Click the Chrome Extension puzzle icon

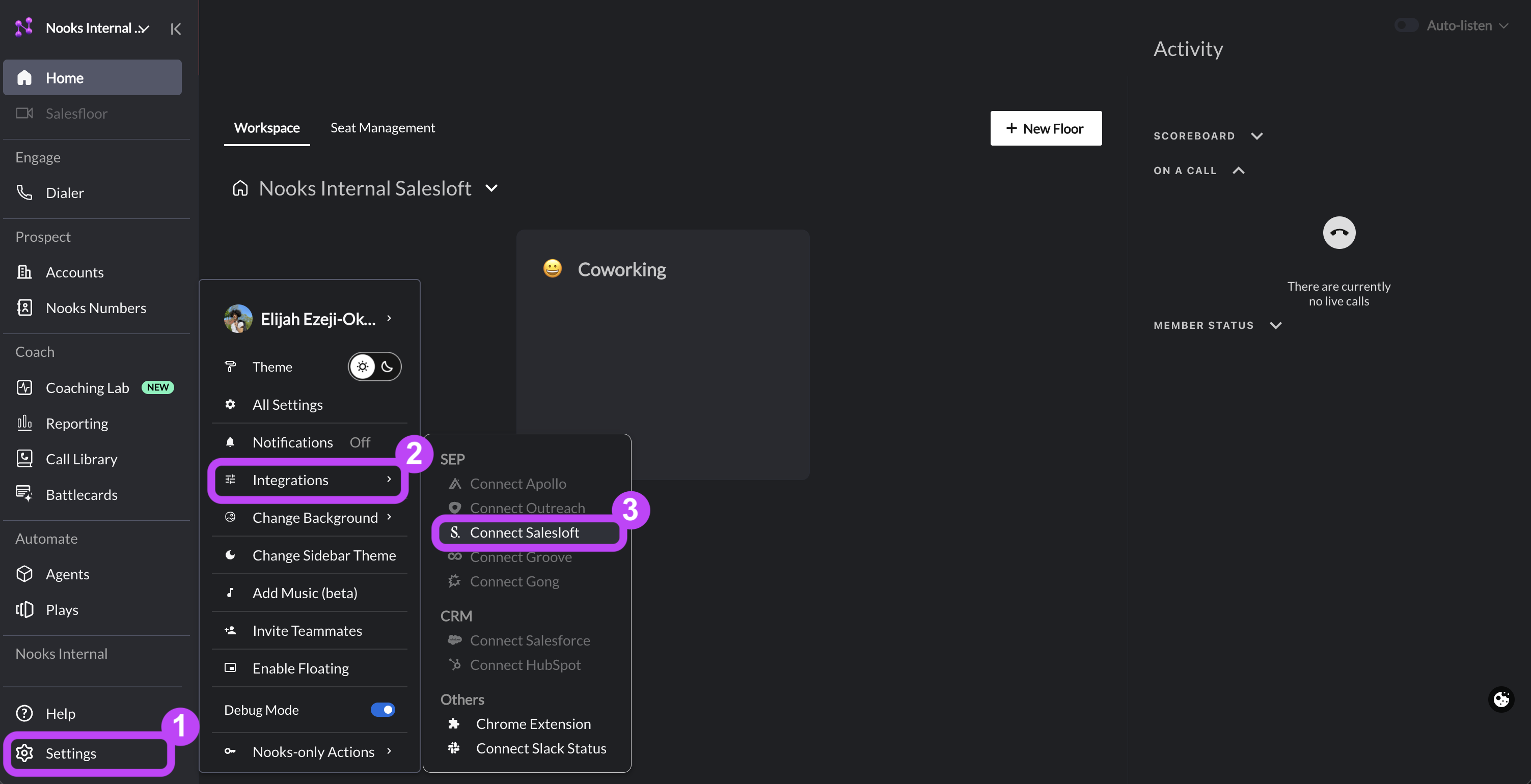pyautogui.click(x=453, y=723)
